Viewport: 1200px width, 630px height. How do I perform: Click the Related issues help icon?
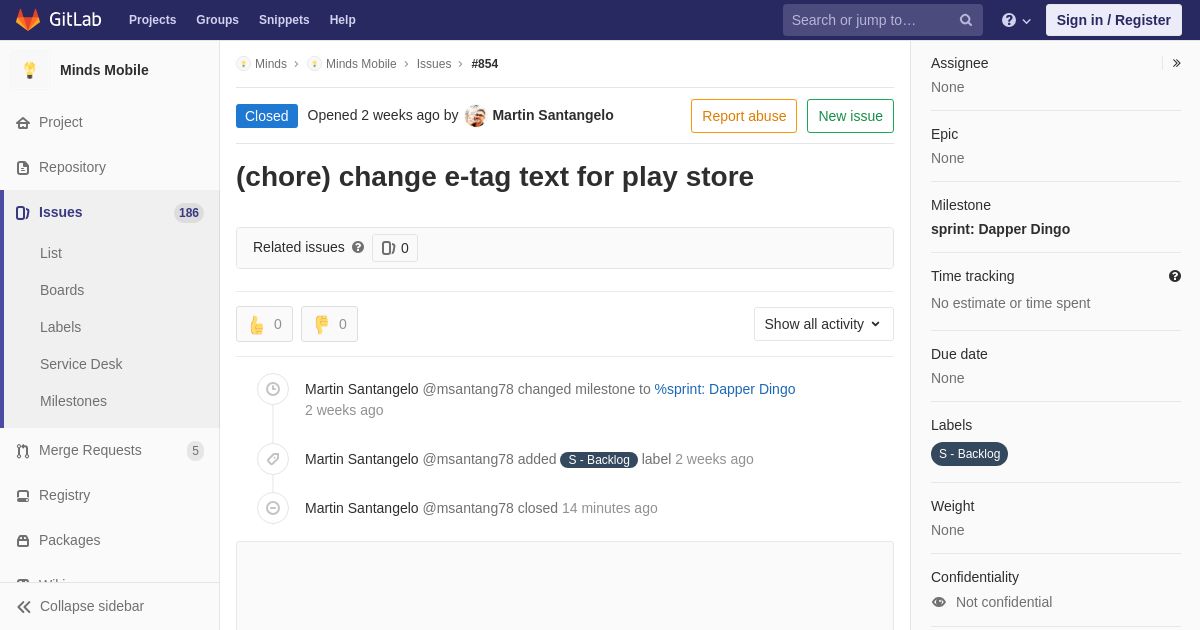(x=358, y=247)
